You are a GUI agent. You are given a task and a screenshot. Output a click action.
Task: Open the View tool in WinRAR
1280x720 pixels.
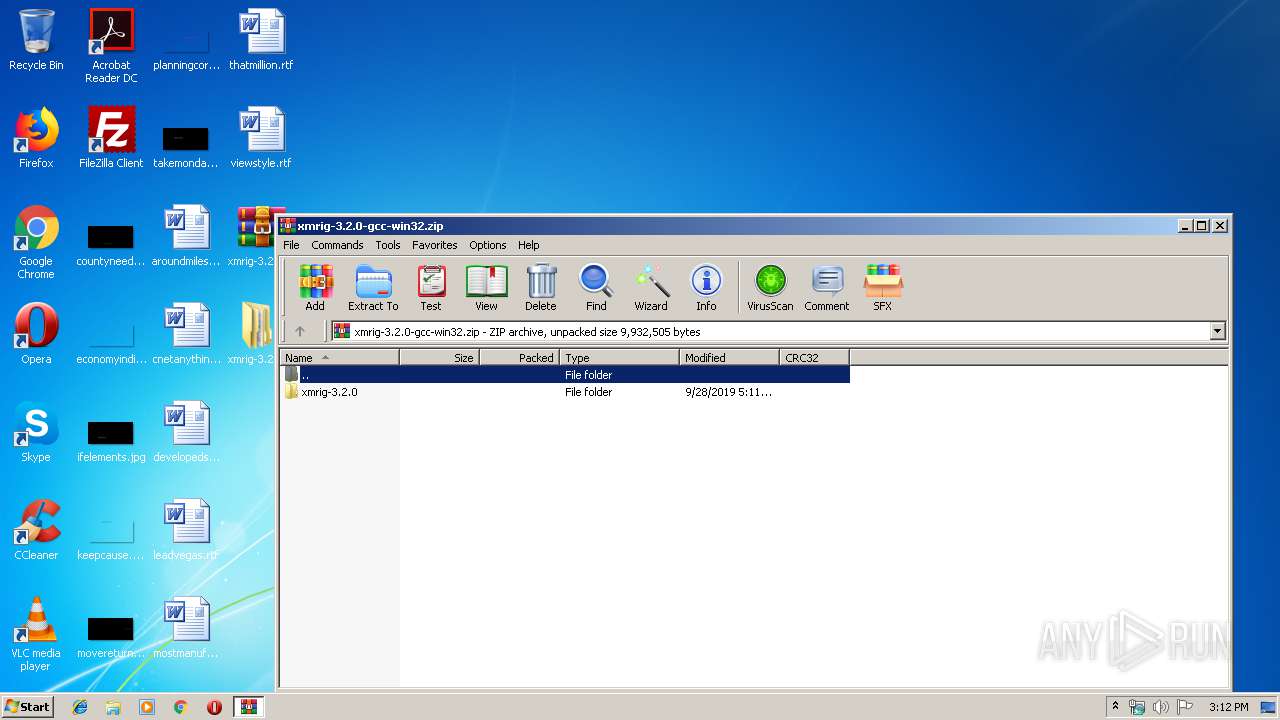tap(486, 288)
